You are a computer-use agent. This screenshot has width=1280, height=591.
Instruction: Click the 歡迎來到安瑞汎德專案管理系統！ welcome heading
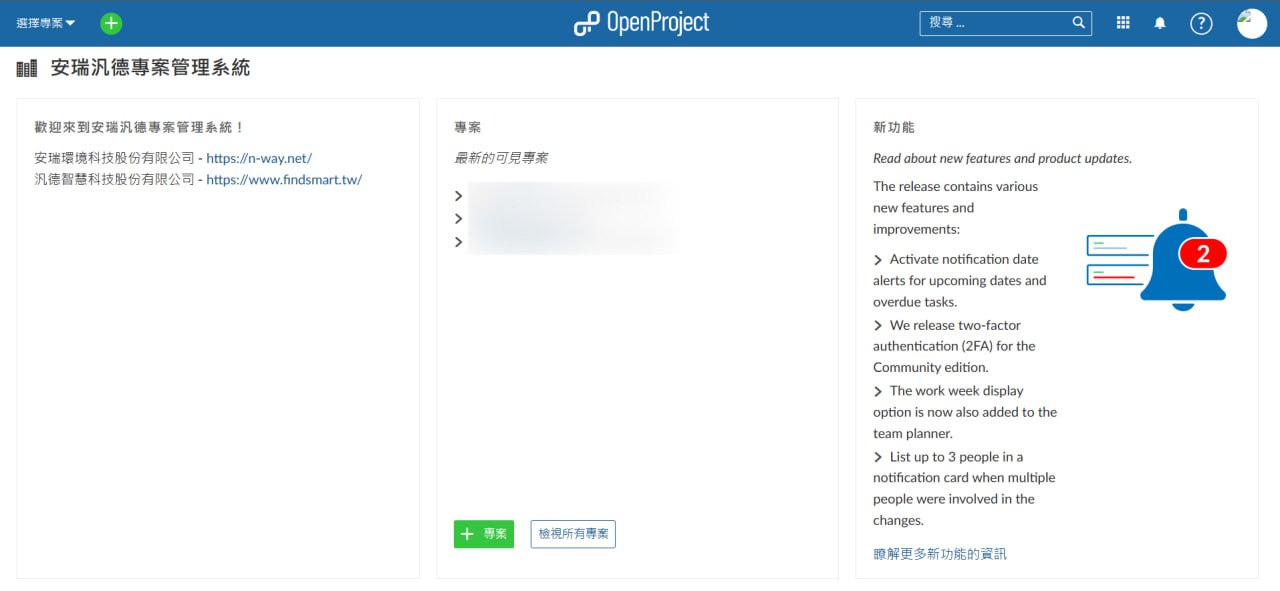139,127
